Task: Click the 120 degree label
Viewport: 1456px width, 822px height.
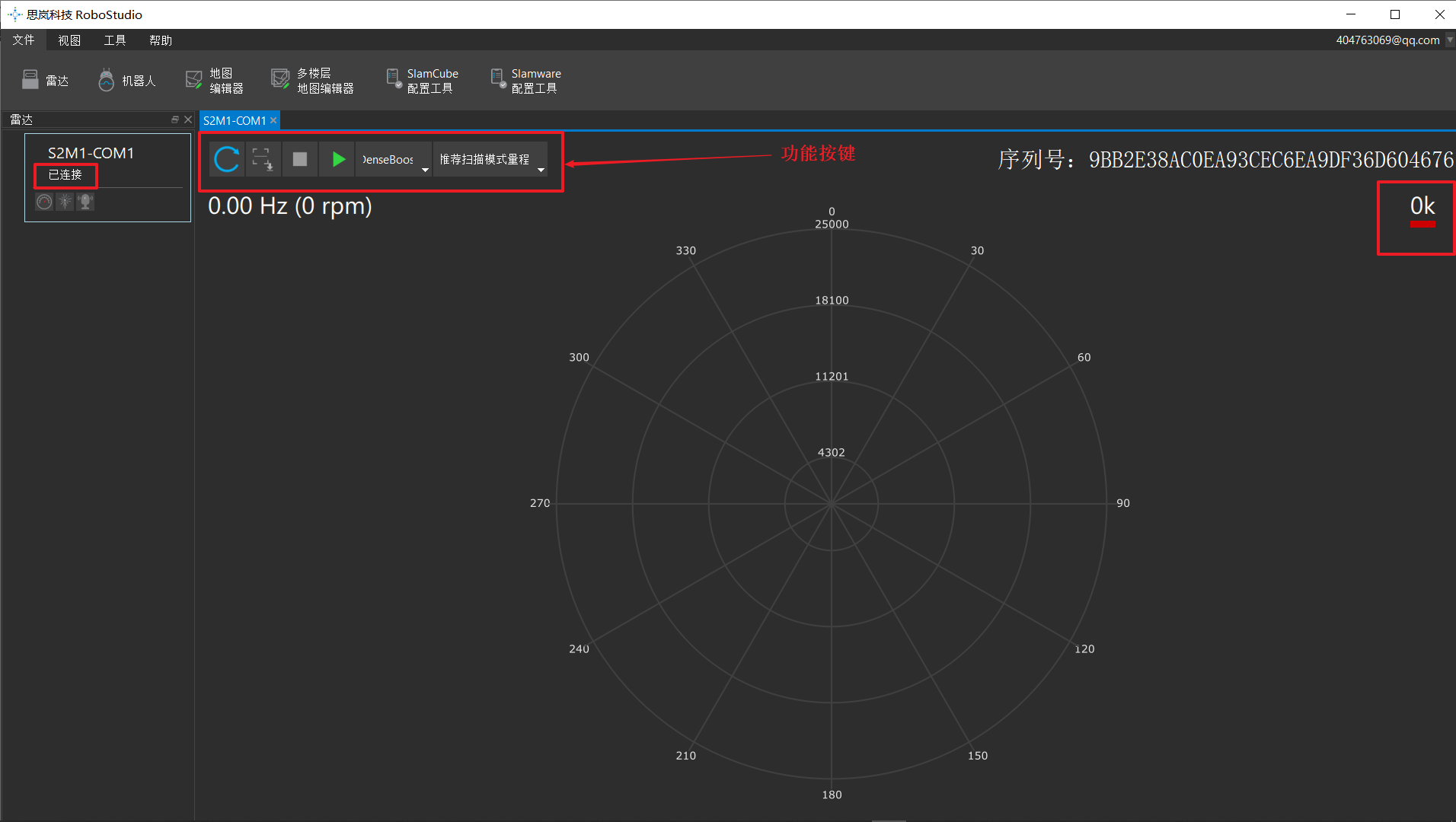Action: point(1084,649)
